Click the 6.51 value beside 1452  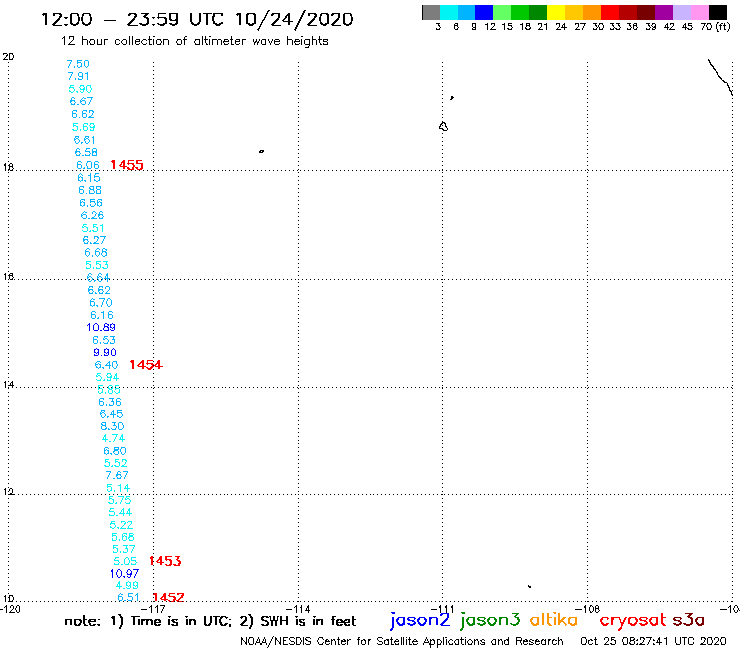pos(128,597)
